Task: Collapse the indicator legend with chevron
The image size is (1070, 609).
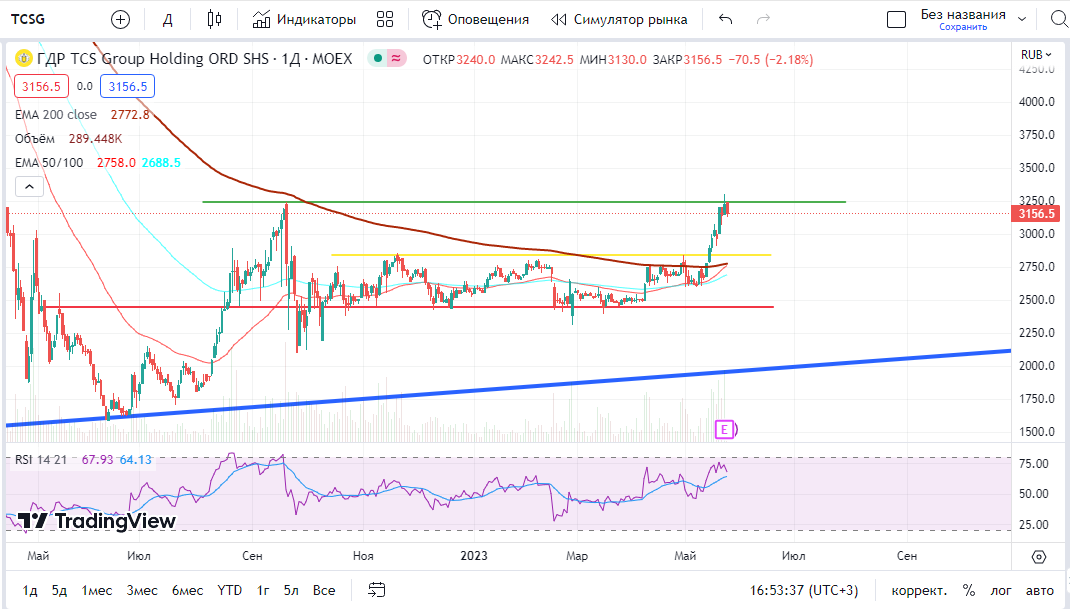Action: click(29, 186)
